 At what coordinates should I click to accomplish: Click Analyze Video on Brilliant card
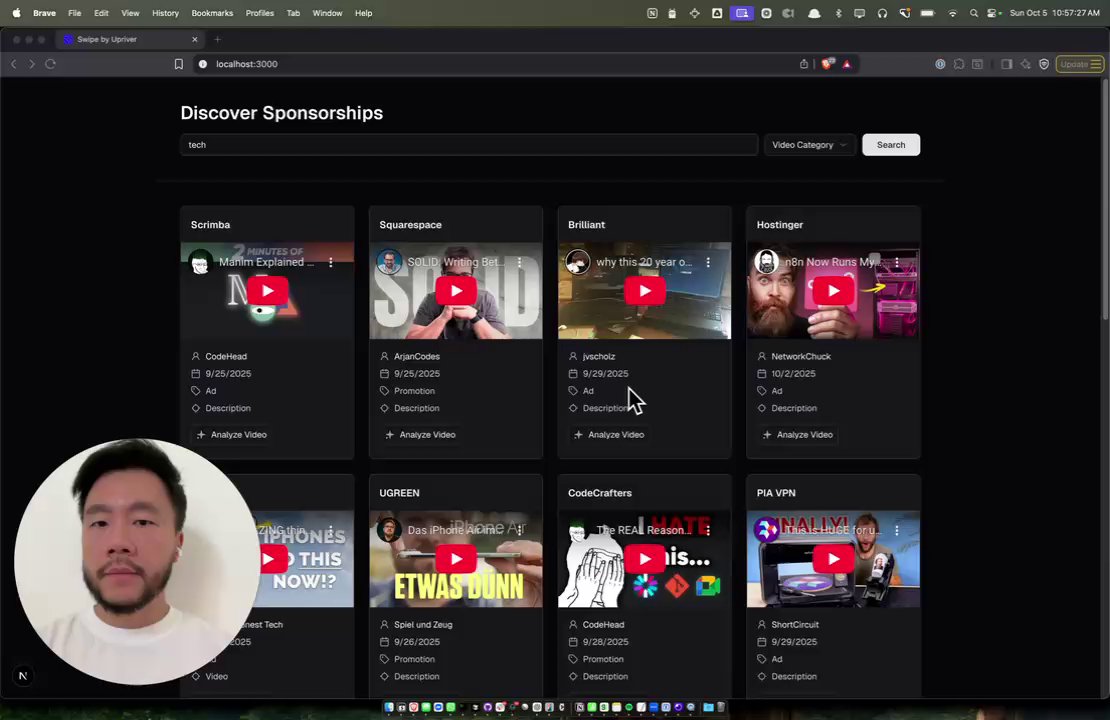pyautogui.click(x=609, y=435)
